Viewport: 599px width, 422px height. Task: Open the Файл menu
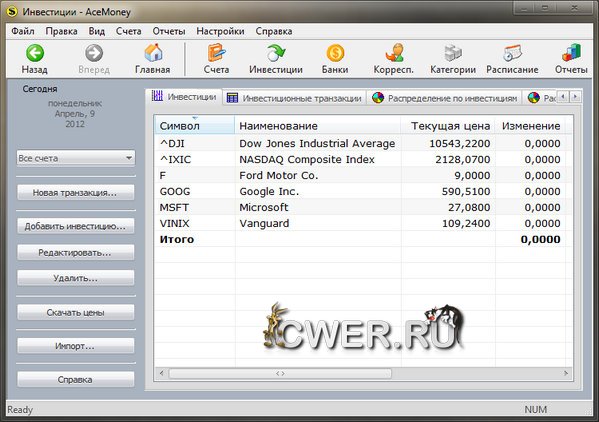23,31
